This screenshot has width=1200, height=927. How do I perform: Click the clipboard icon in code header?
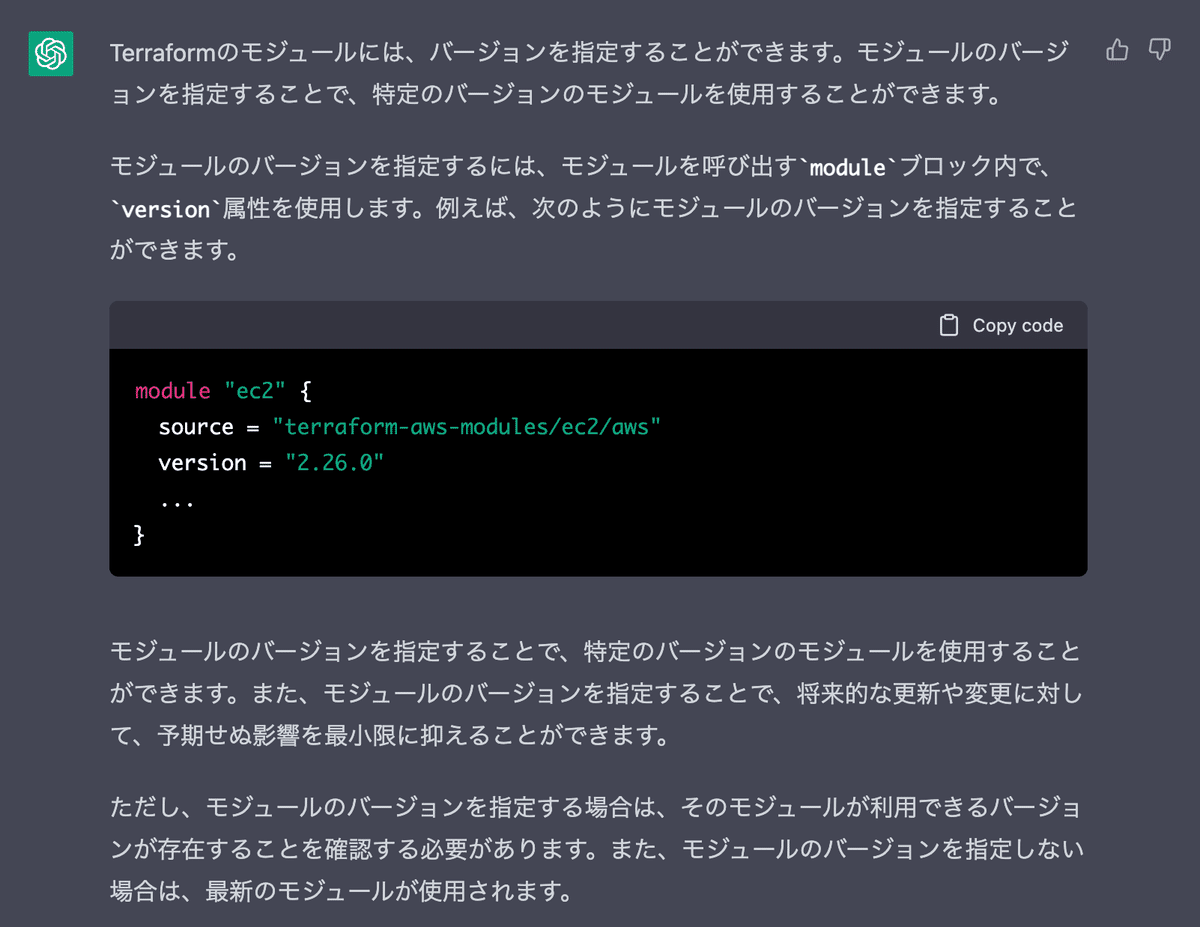coord(949,325)
